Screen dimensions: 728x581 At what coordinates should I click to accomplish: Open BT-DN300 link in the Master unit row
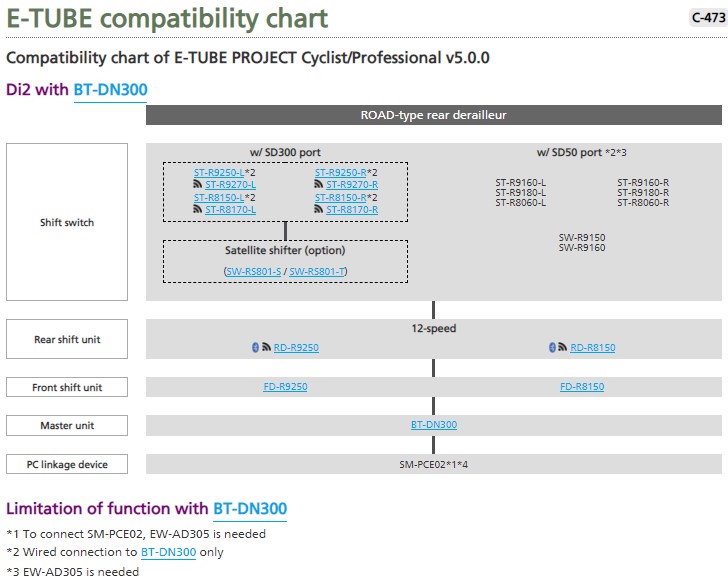tap(434, 425)
